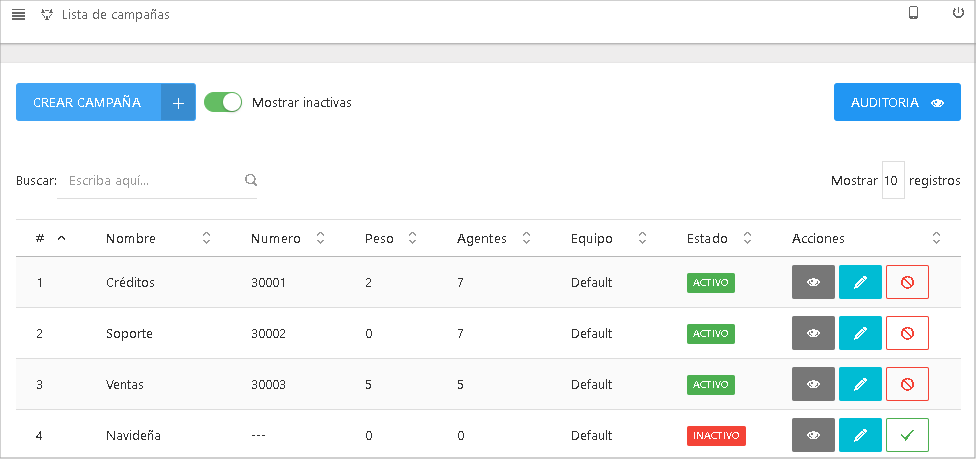Edit the Créditos campaign with pencil icon

point(860,282)
